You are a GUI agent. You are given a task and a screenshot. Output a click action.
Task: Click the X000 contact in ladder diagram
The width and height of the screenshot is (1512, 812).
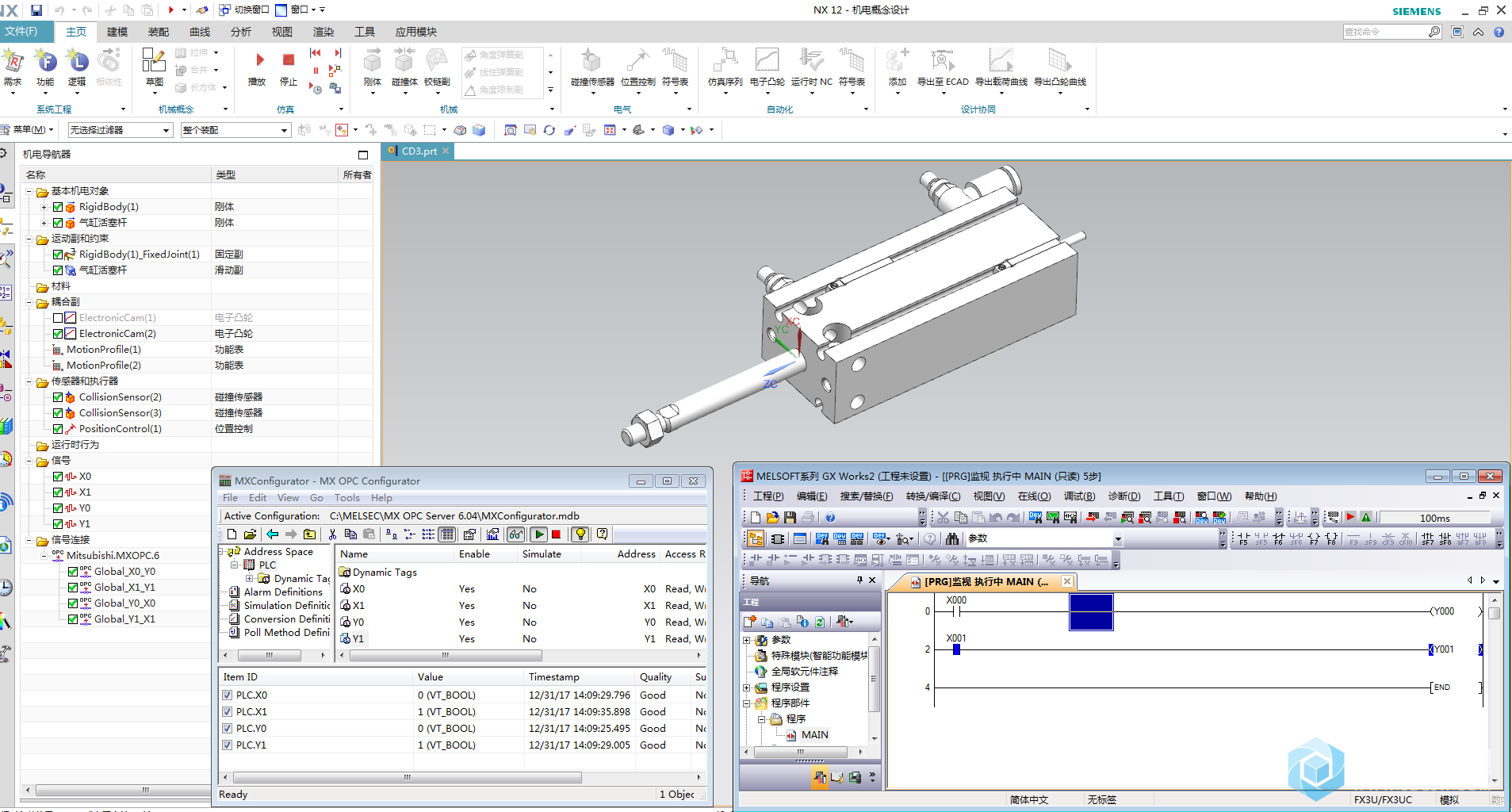(957, 611)
